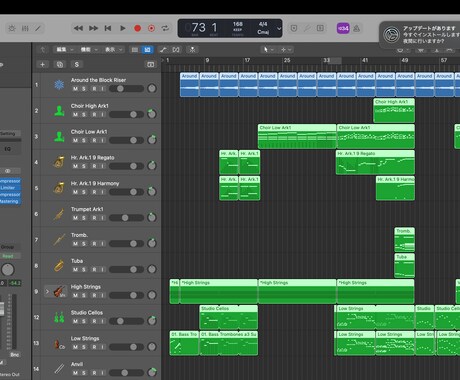Open the 編集 (Edit) menu in tracks area
This screenshot has height=380, width=460.
(x=65, y=50)
